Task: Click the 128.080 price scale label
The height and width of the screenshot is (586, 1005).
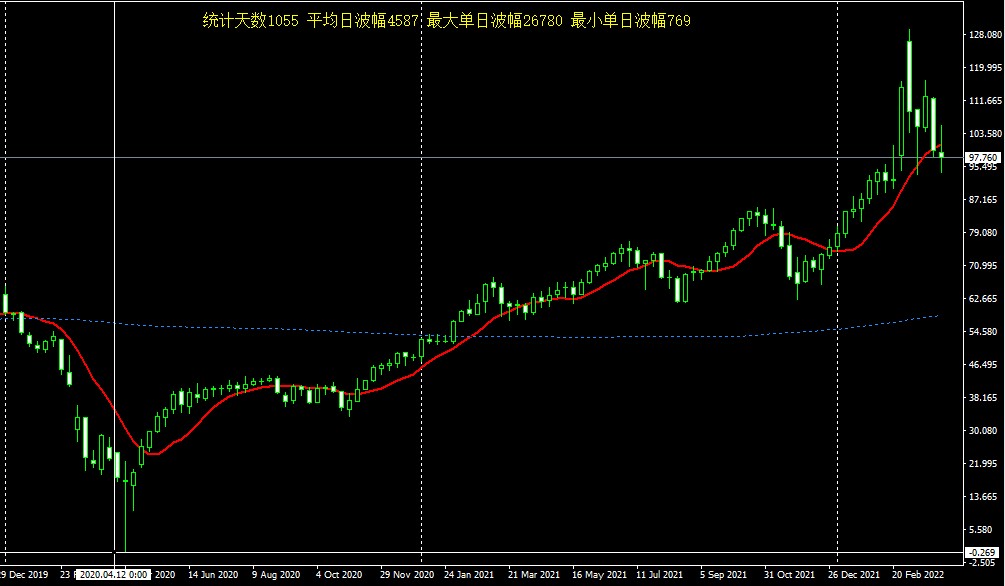Action: click(x=984, y=35)
